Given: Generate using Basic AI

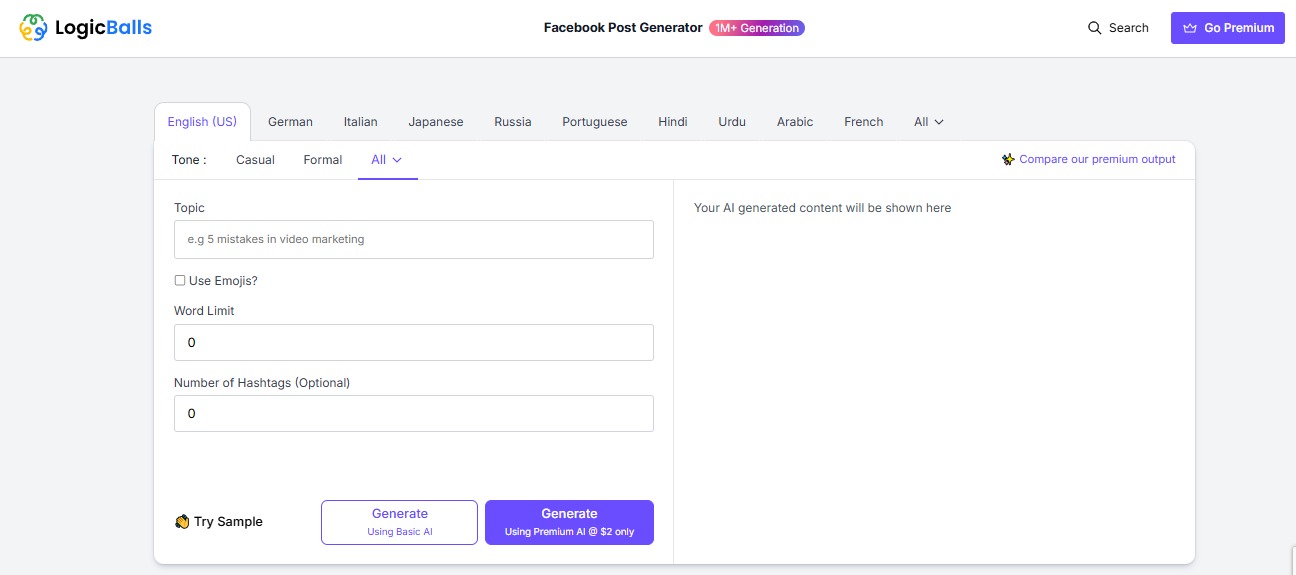Looking at the screenshot, I should click(399, 522).
